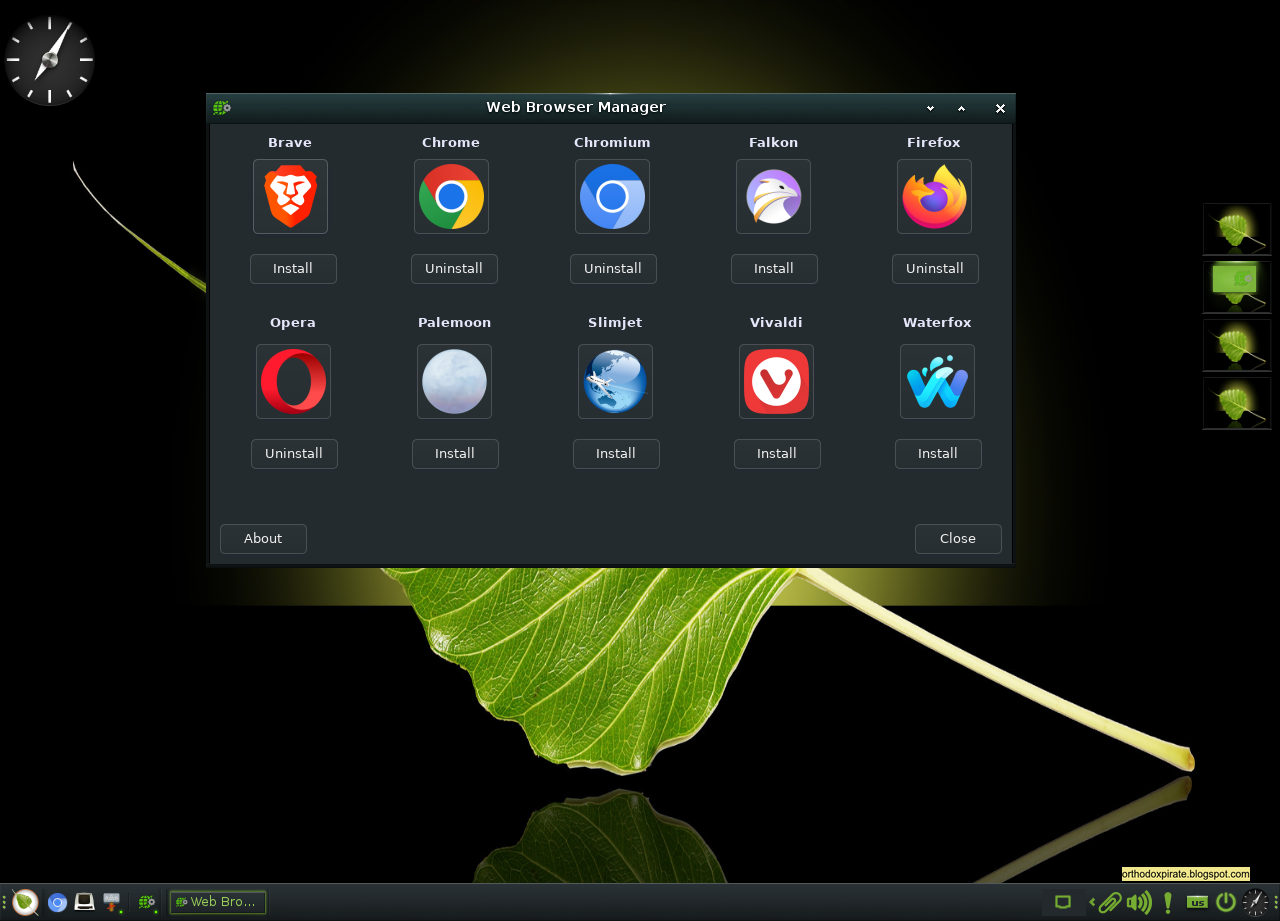The height and width of the screenshot is (921, 1280).
Task: Click the Palemoon label text
Action: [454, 323]
